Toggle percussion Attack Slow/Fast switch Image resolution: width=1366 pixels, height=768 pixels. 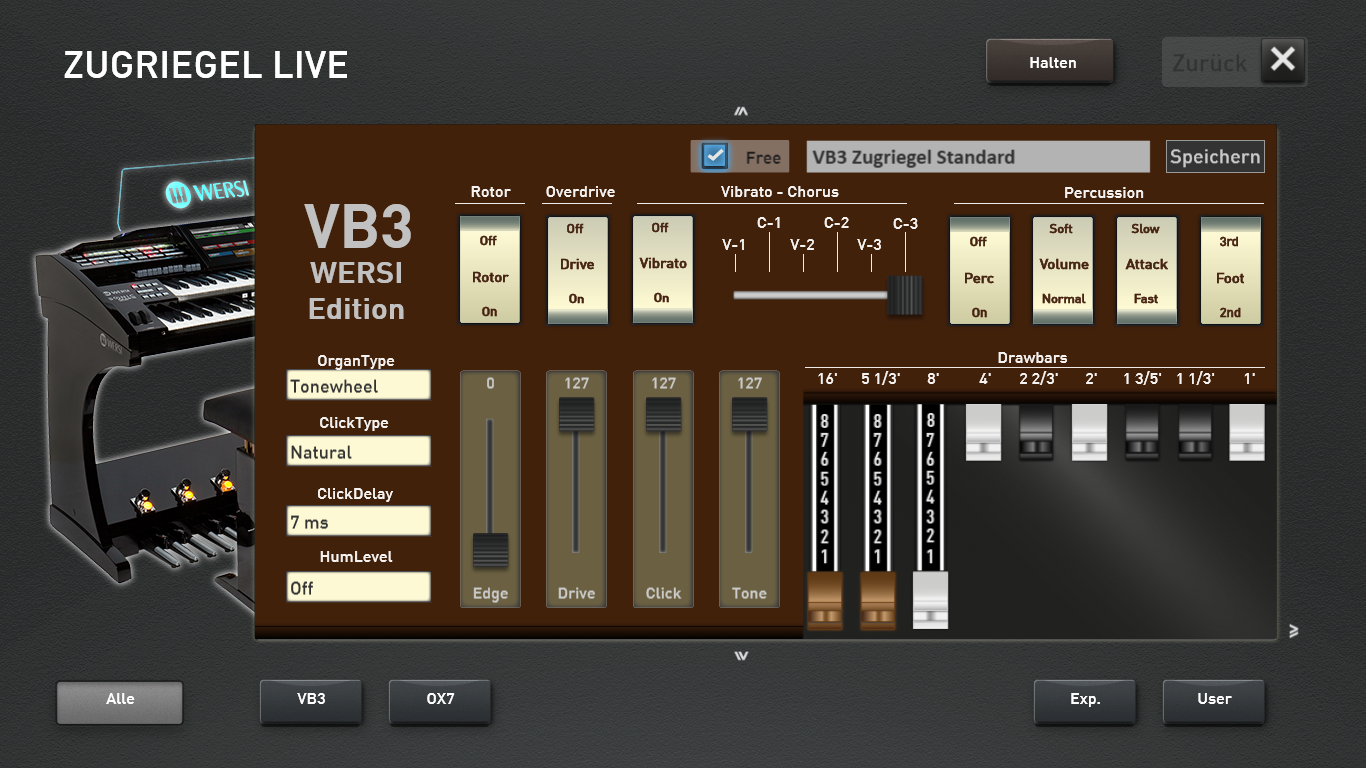tap(1146, 270)
